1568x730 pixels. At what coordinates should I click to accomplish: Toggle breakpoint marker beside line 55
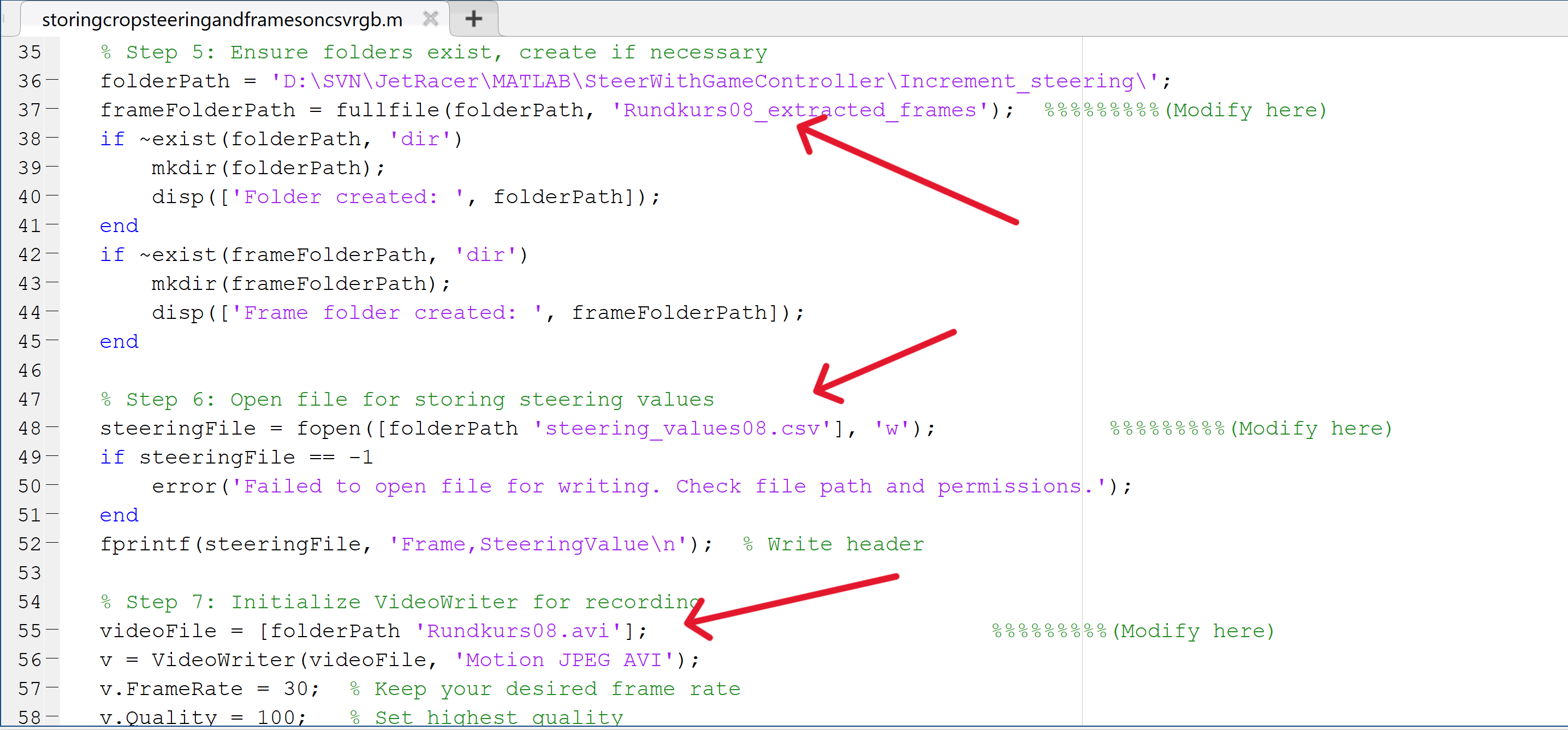[52, 630]
